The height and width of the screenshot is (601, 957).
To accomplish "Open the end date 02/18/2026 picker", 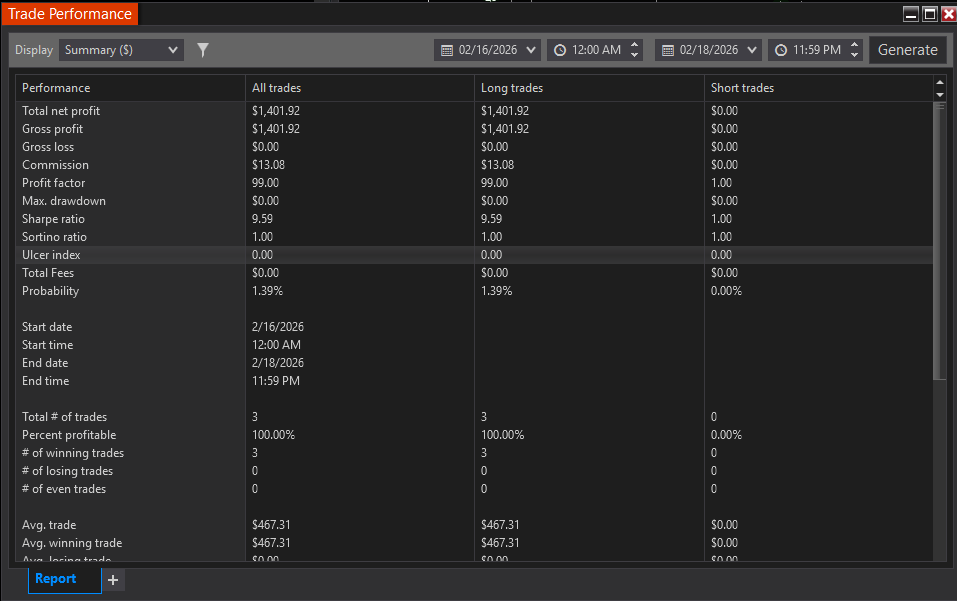I will (708, 50).
